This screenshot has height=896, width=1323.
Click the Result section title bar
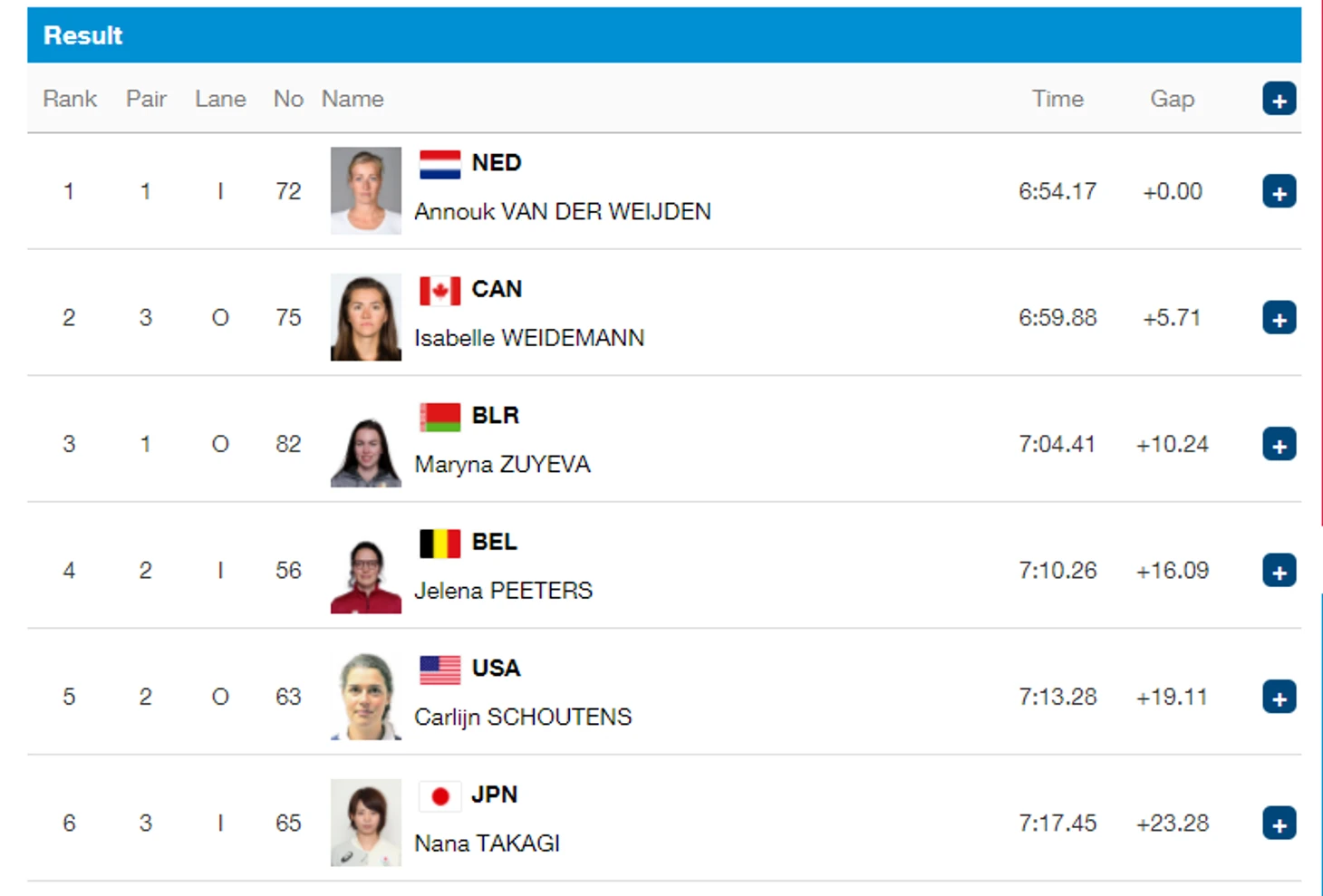click(x=664, y=35)
